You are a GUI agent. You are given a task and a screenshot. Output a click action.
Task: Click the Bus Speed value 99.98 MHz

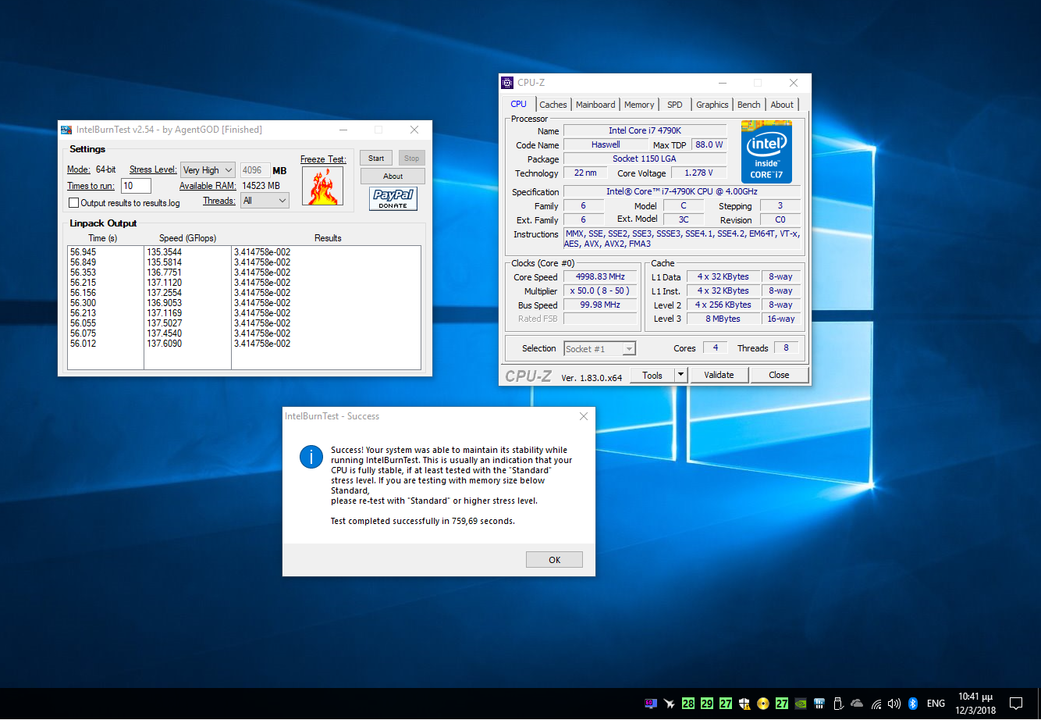click(600, 305)
